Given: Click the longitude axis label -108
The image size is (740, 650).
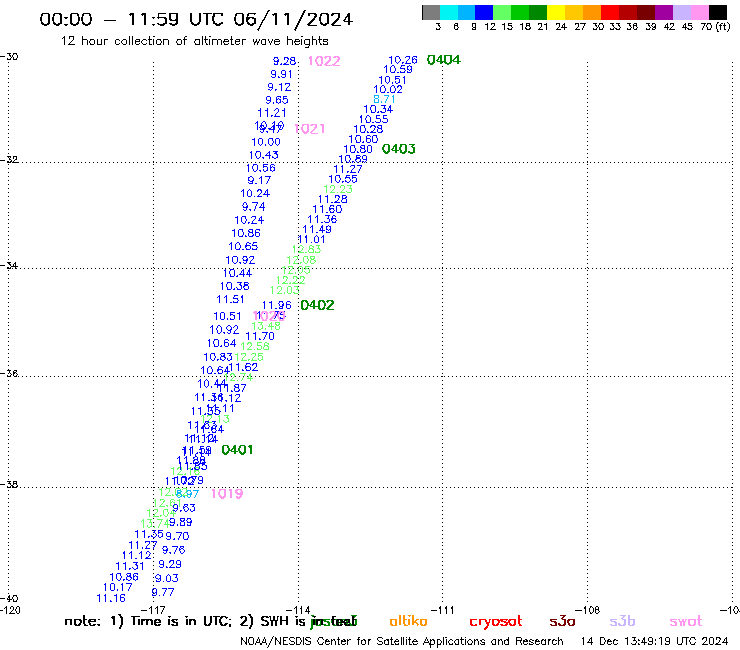Looking at the screenshot, I should click(588, 610).
